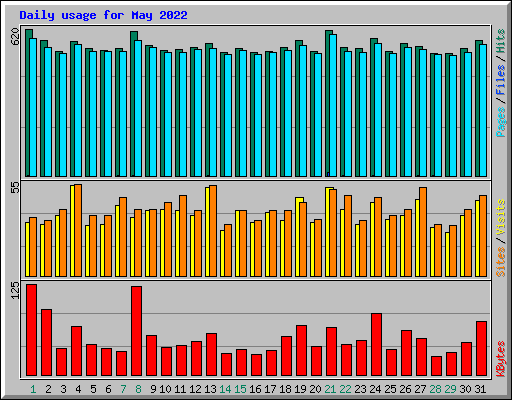
Task: Click day label '13' on the x-axis
Action: (210, 389)
